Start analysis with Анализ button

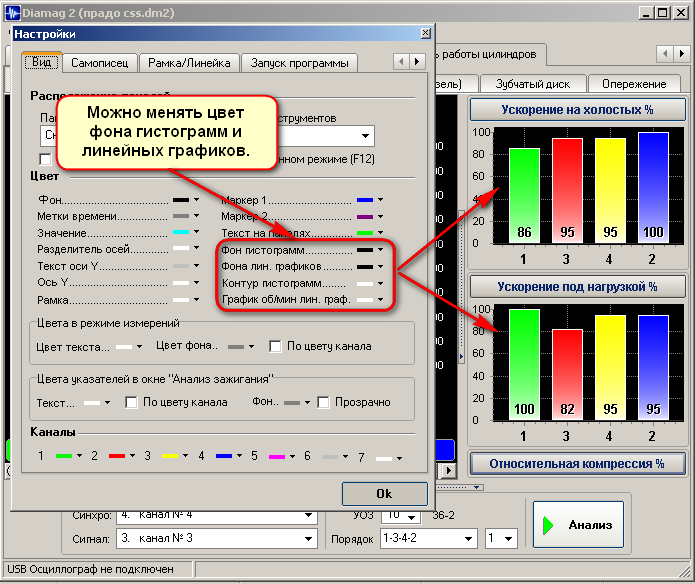pyautogui.click(x=578, y=525)
